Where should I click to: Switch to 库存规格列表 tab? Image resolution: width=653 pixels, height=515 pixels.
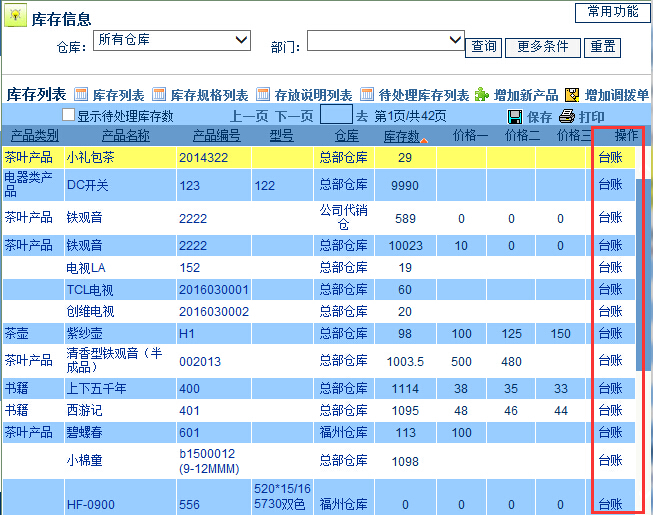pos(209,95)
